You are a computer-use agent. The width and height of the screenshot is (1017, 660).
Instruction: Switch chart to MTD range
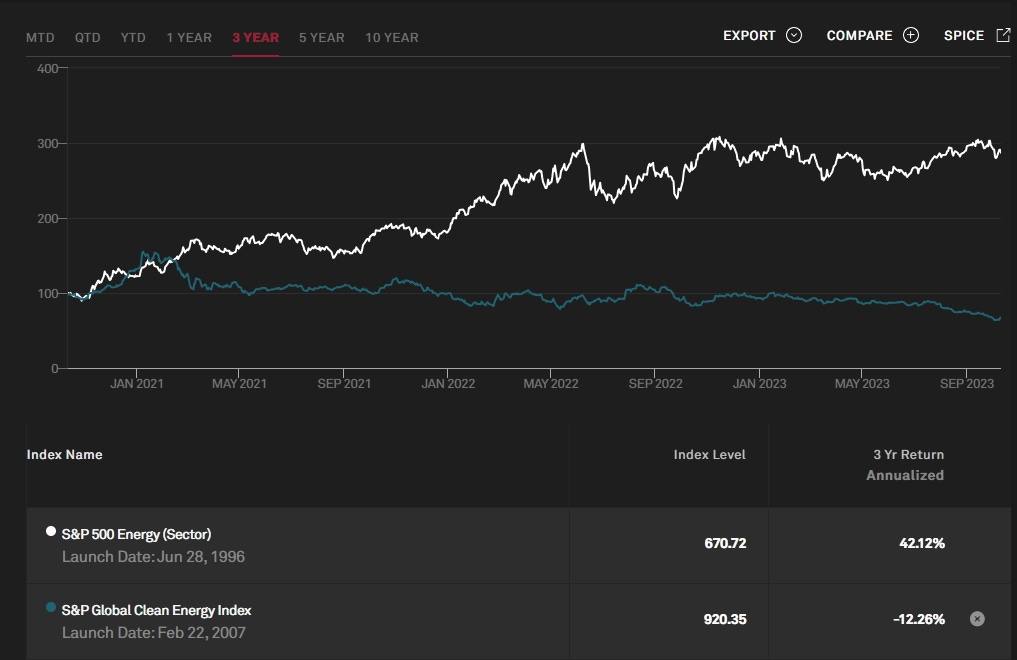pyautogui.click(x=40, y=38)
